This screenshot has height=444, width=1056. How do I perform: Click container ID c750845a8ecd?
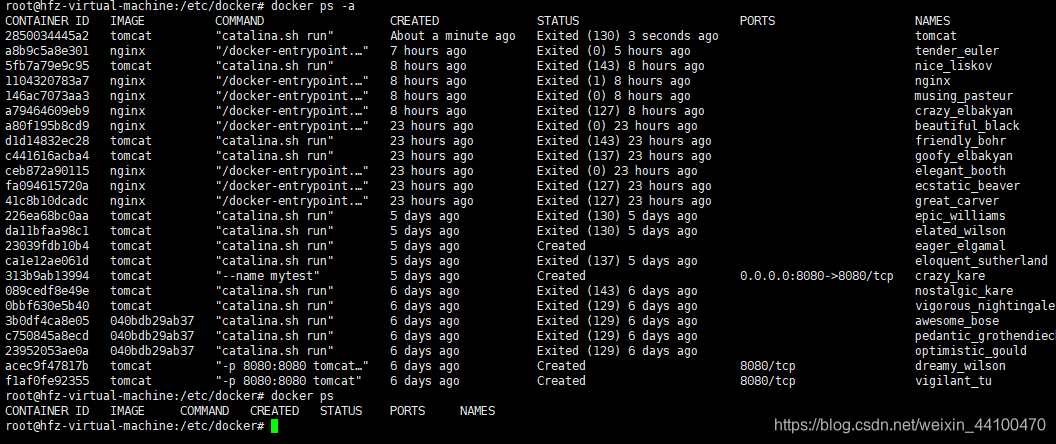pyautogui.click(x=47, y=336)
